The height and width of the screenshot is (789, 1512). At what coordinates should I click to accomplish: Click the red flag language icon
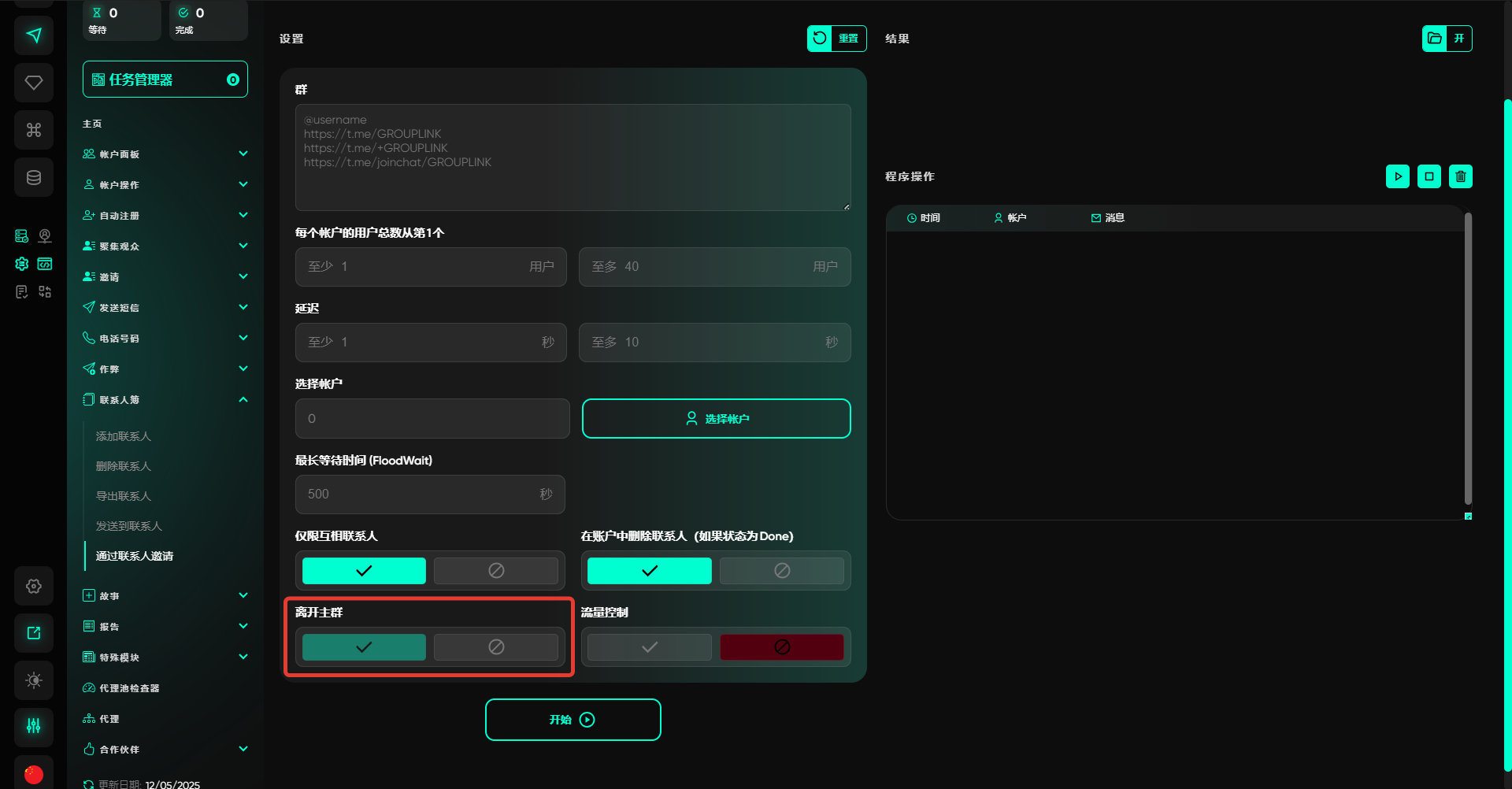[x=34, y=774]
